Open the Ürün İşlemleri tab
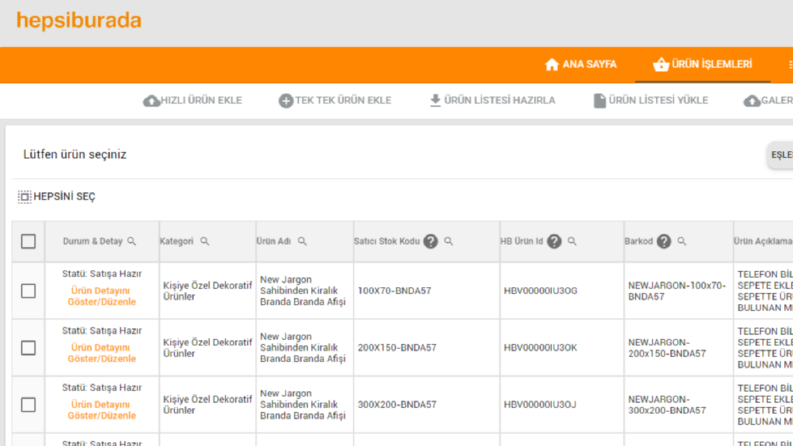This screenshot has height=446, width=793. click(702, 64)
